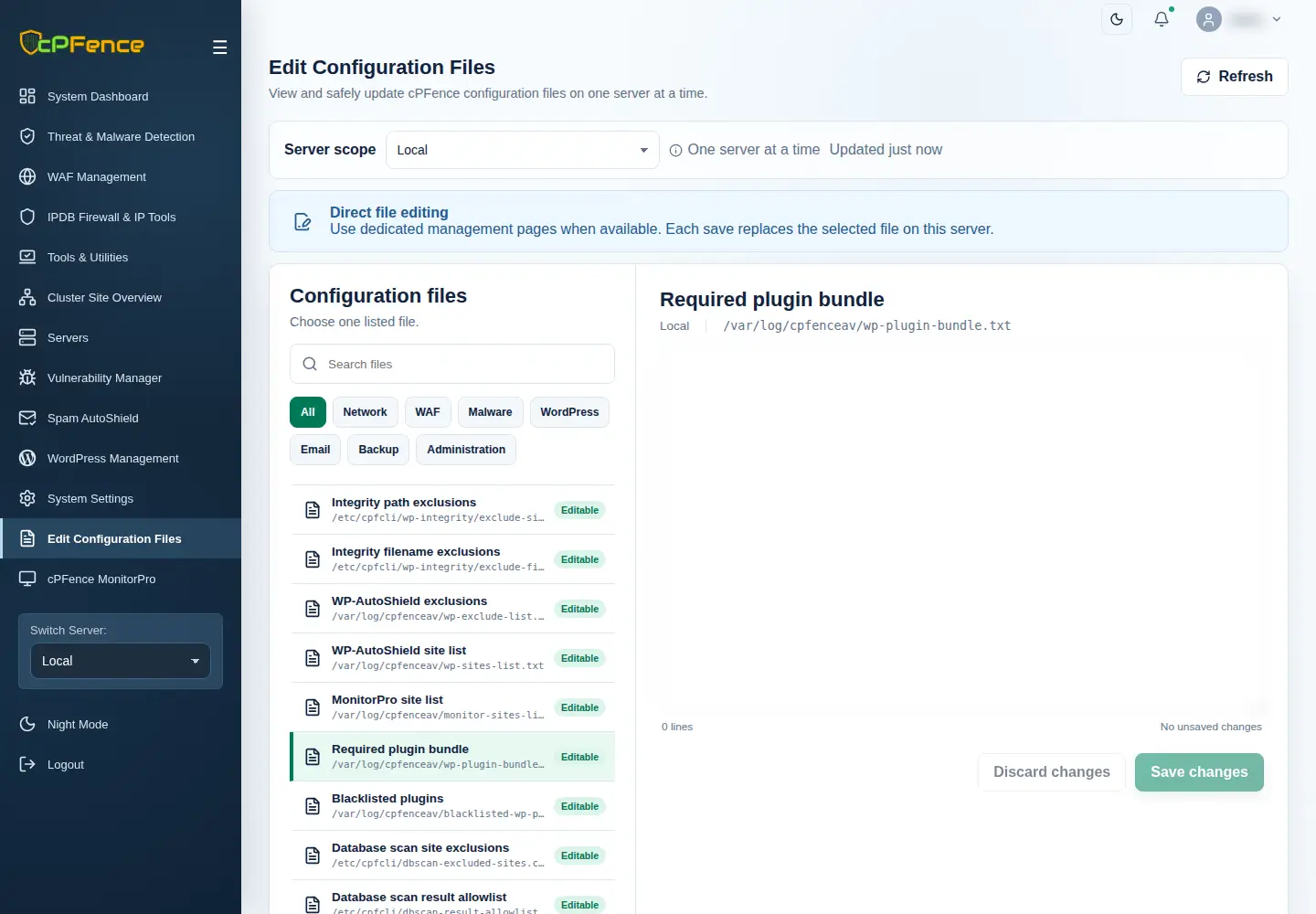
Task: Click the Discard changes button
Action: click(1052, 772)
